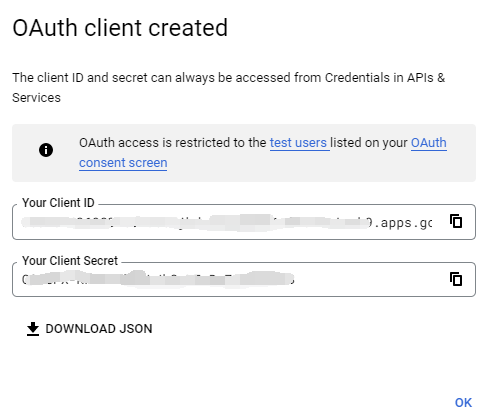Click the Your Client ID label
The height and width of the screenshot is (415, 488).
(58, 203)
